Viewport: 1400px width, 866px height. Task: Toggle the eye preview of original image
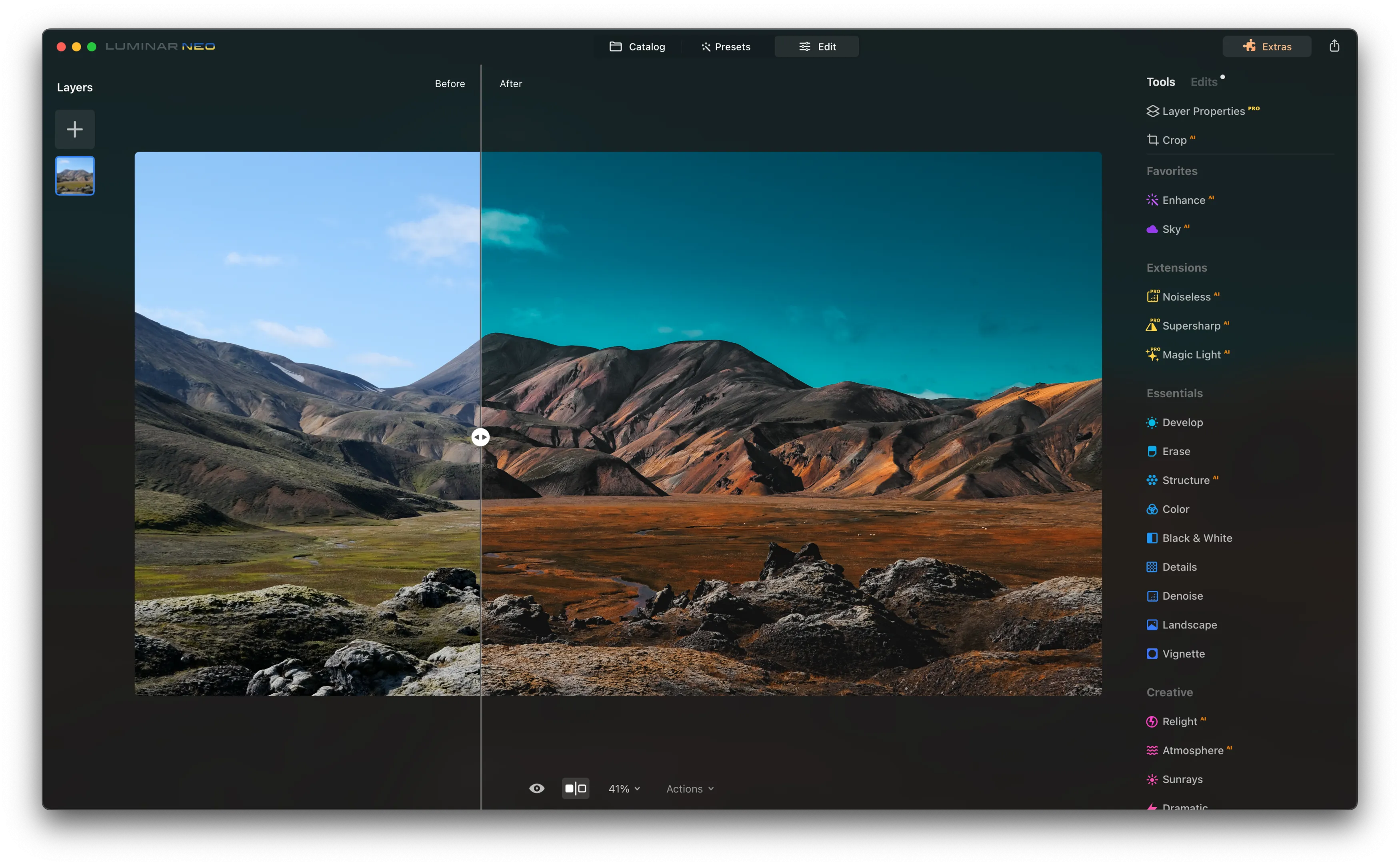pos(536,789)
